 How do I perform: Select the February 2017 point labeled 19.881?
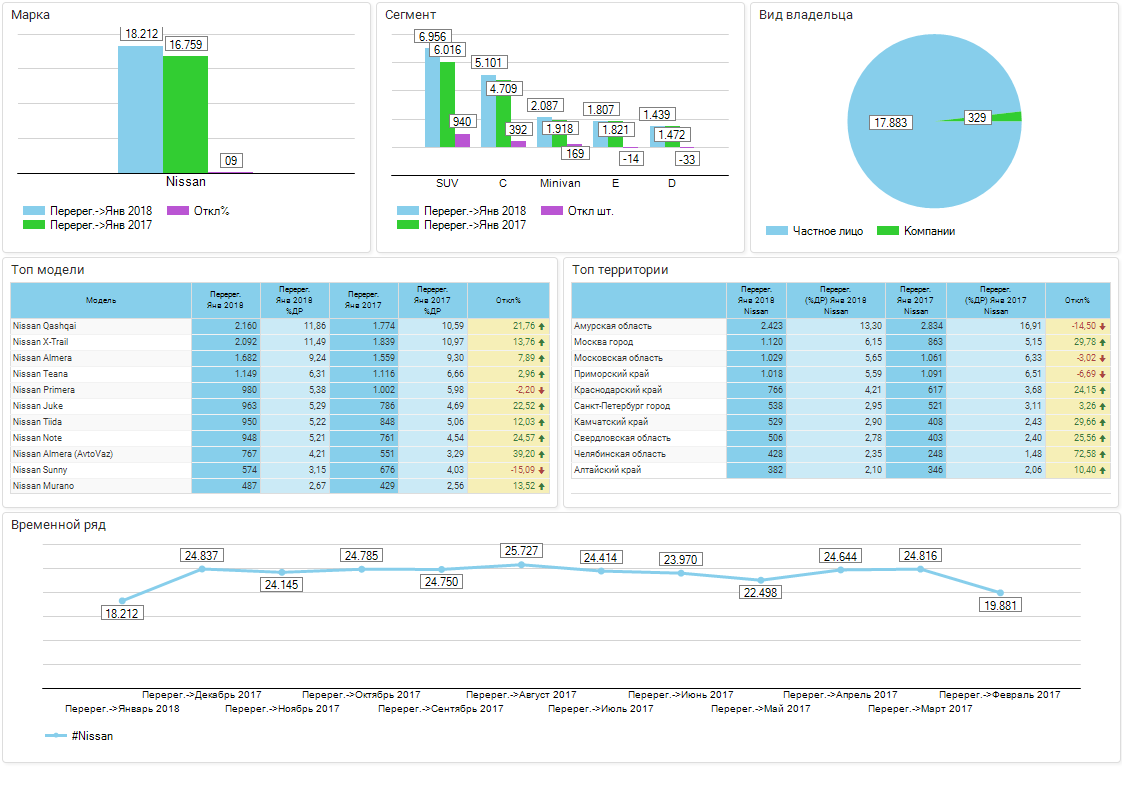1000,593
